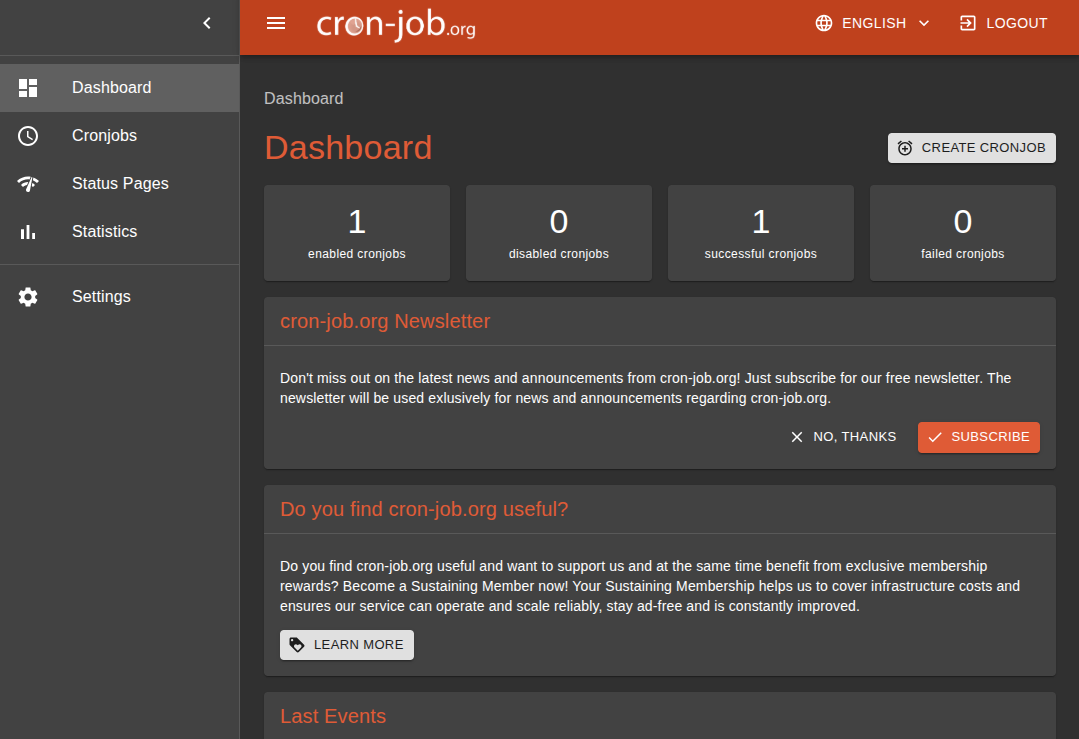Open Status Pages from the sidebar
Screen dimensions: 1079x739
pyautogui.click(x=120, y=184)
